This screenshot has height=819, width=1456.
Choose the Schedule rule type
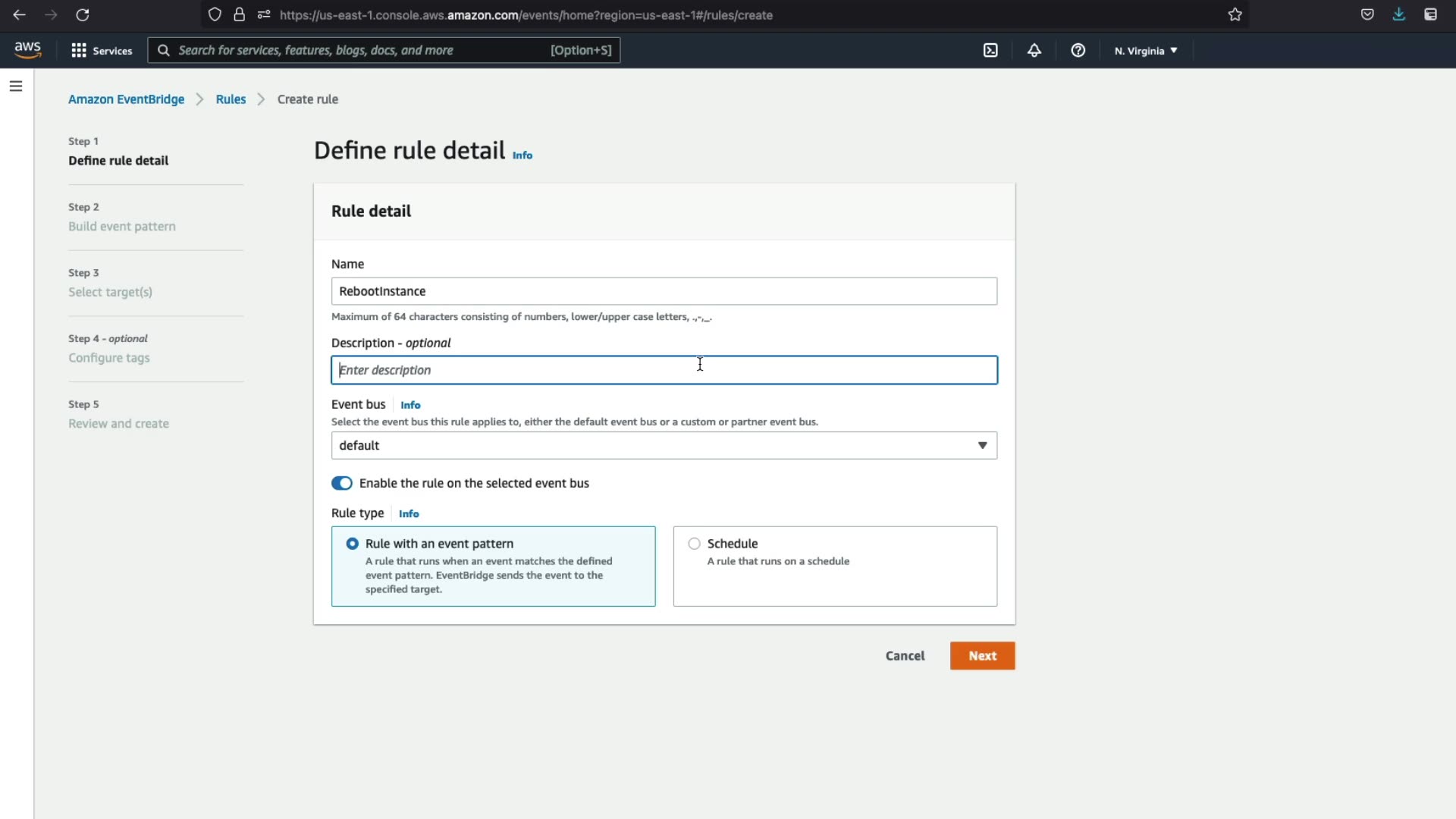[694, 544]
